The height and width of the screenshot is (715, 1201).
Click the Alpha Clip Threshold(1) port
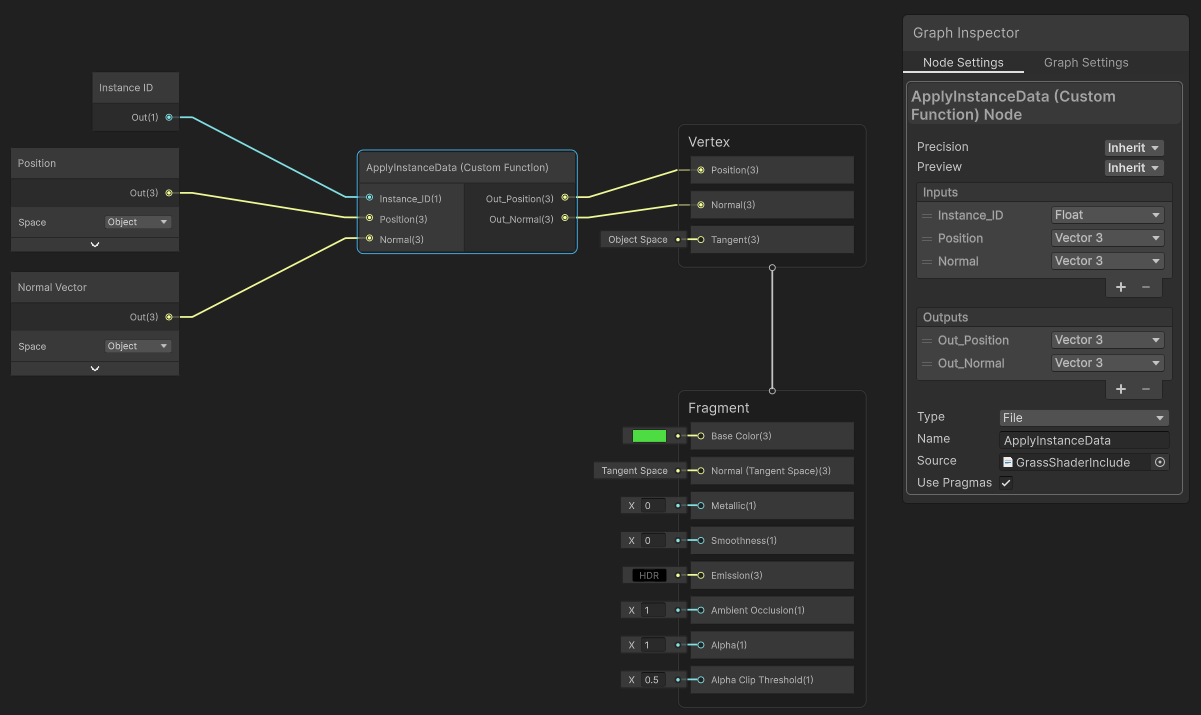click(x=700, y=679)
